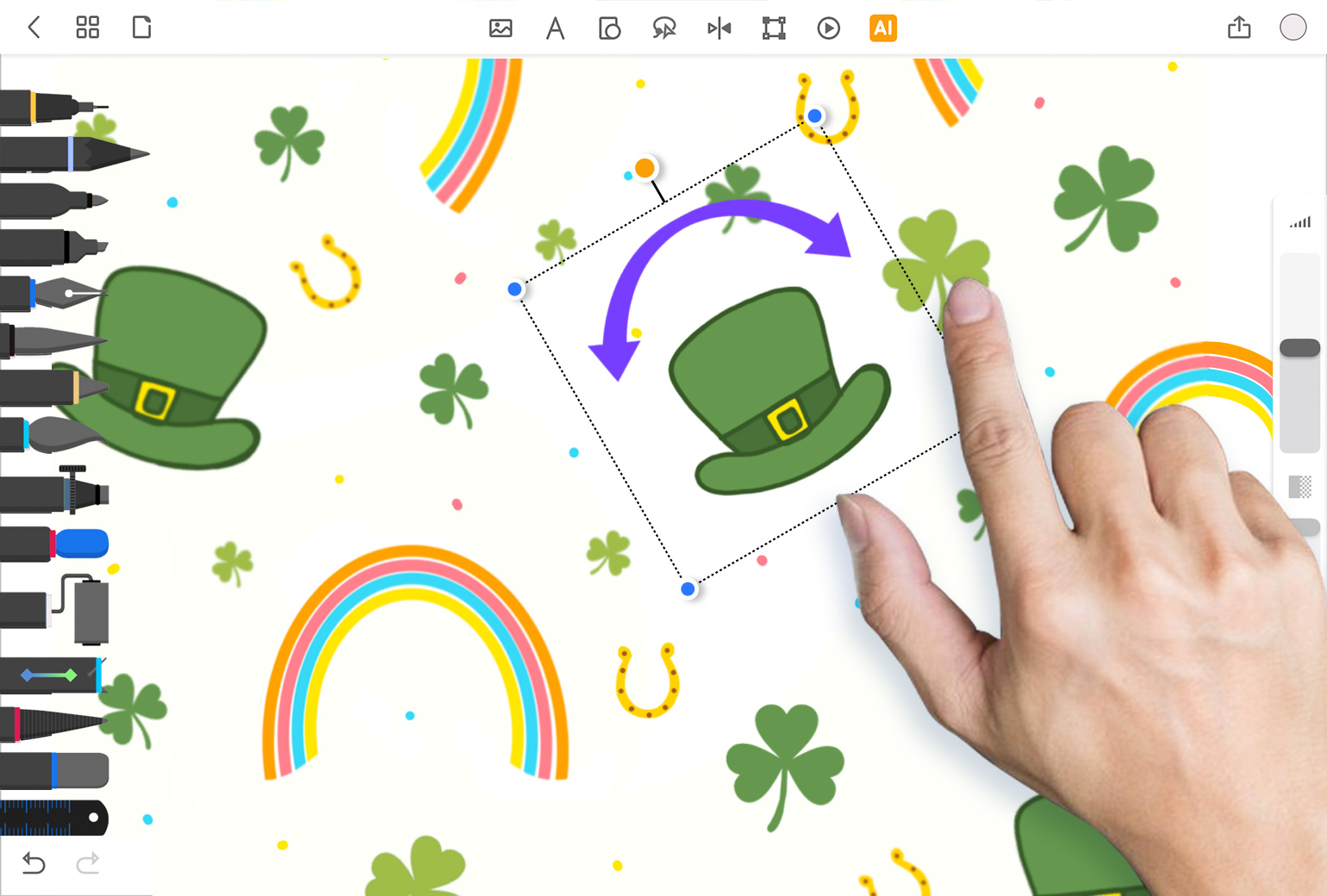Viewport: 1327px width, 896px height.
Task: Open the orange AI feature
Action: pos(883,28)
